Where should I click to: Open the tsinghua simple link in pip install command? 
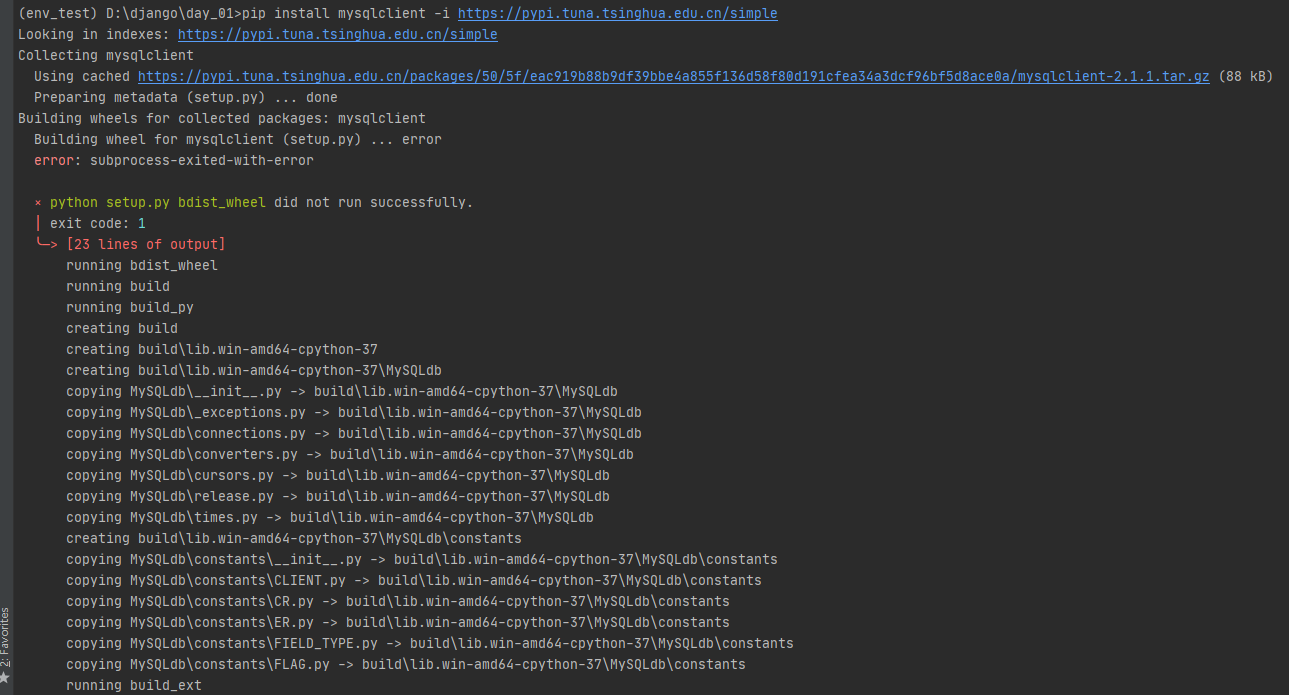[x=617, y=13]
